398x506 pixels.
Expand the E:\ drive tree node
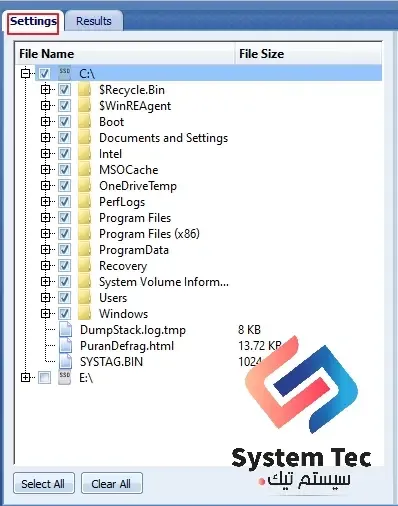point(25,378)
